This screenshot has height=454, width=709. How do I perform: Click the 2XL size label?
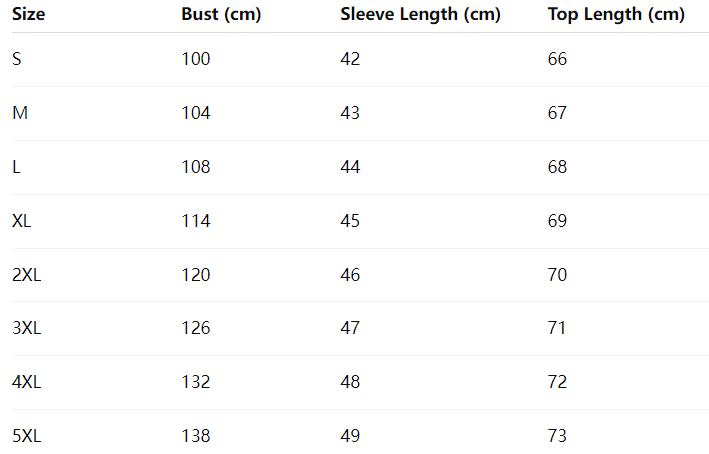[x=27, y=275]
